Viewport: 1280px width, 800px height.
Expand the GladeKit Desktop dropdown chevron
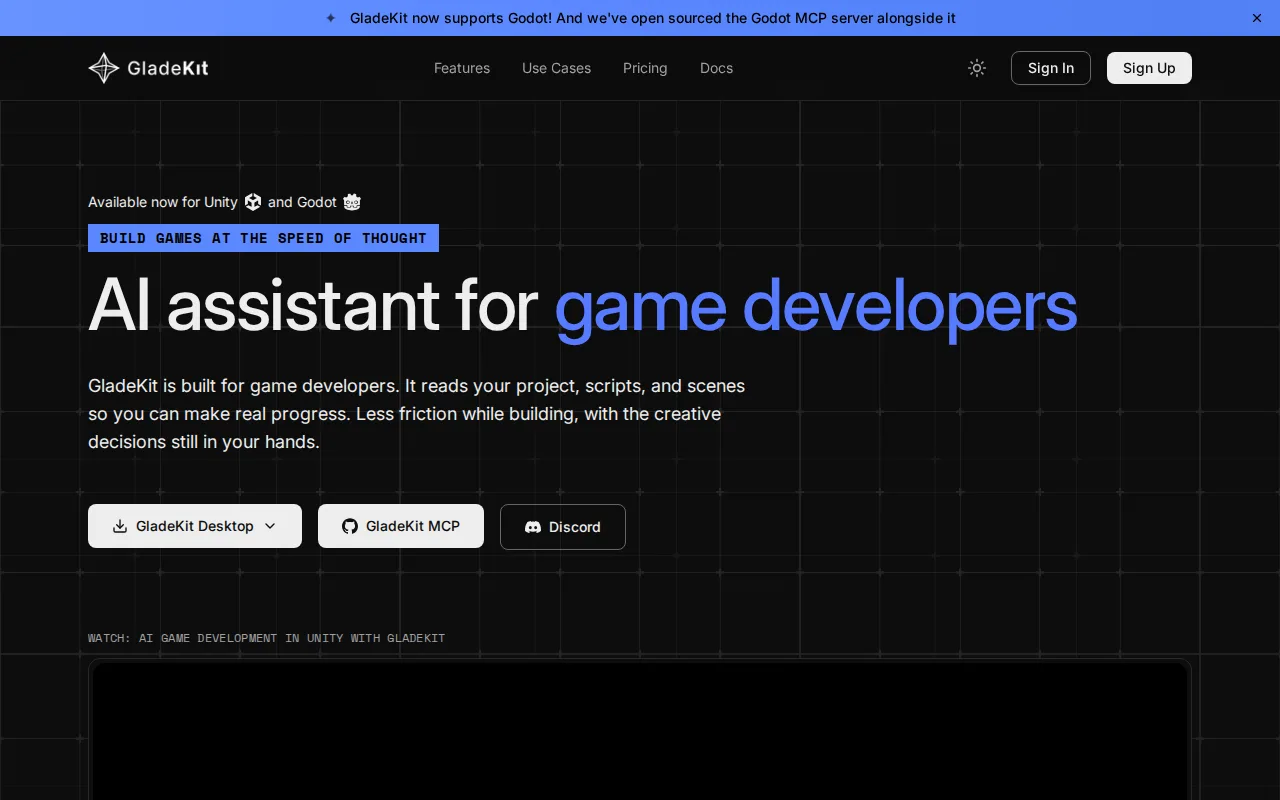coord(270,526)
